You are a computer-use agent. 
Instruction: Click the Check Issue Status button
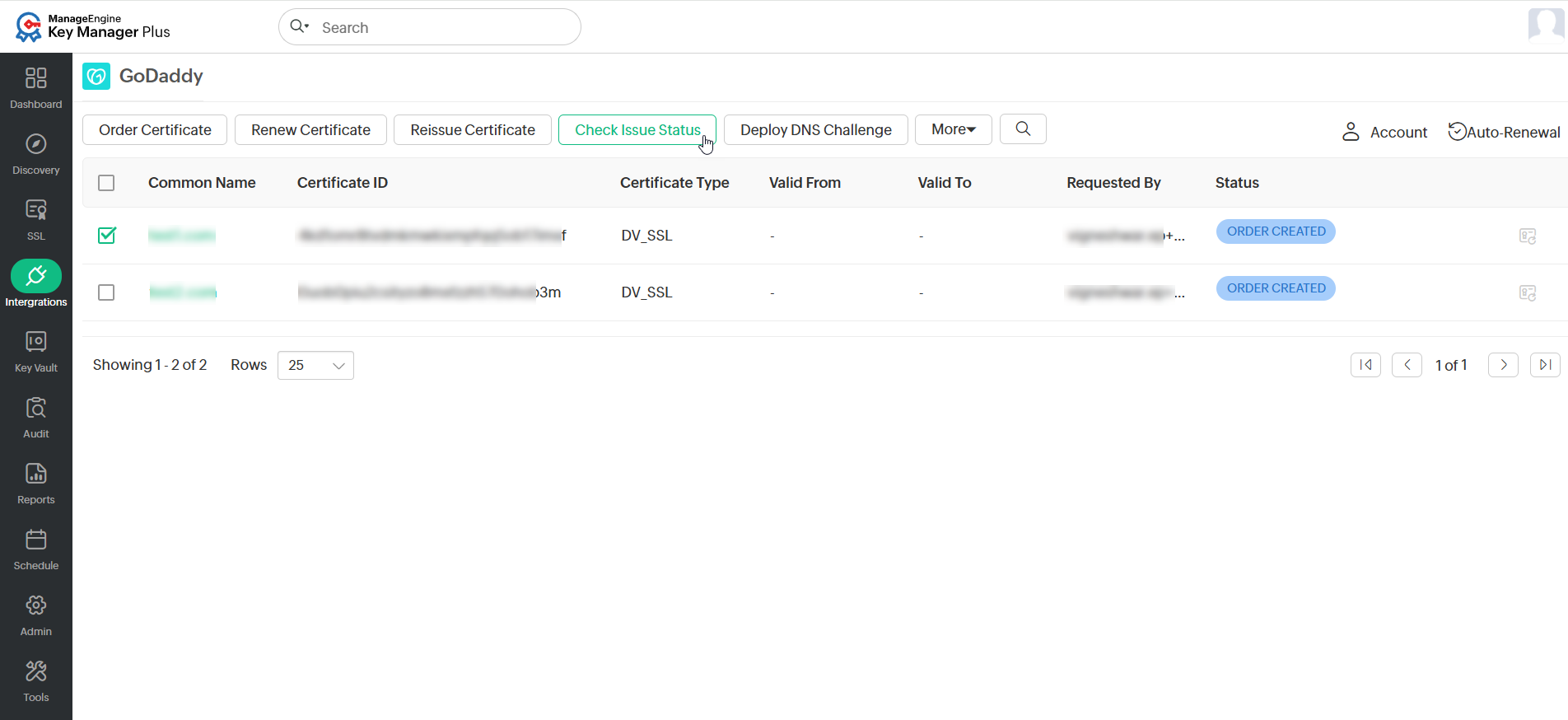(637, 129)
